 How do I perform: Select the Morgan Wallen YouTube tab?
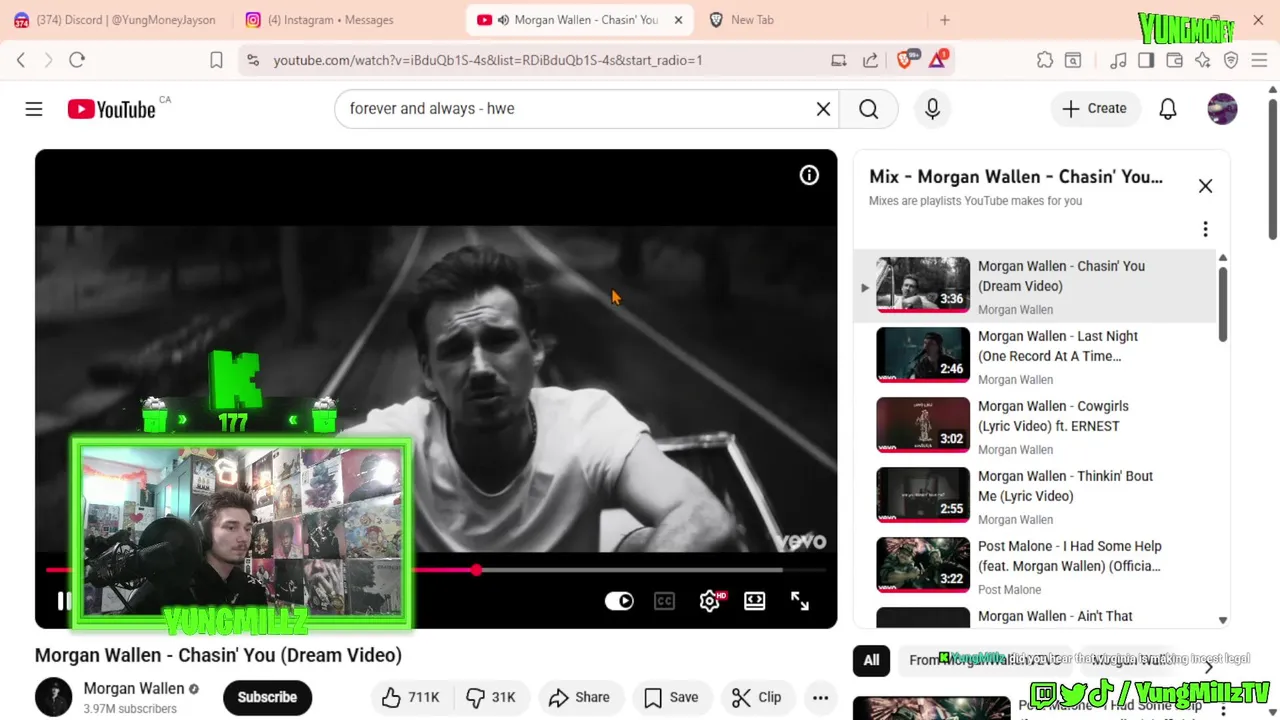[x=578, y=20]
